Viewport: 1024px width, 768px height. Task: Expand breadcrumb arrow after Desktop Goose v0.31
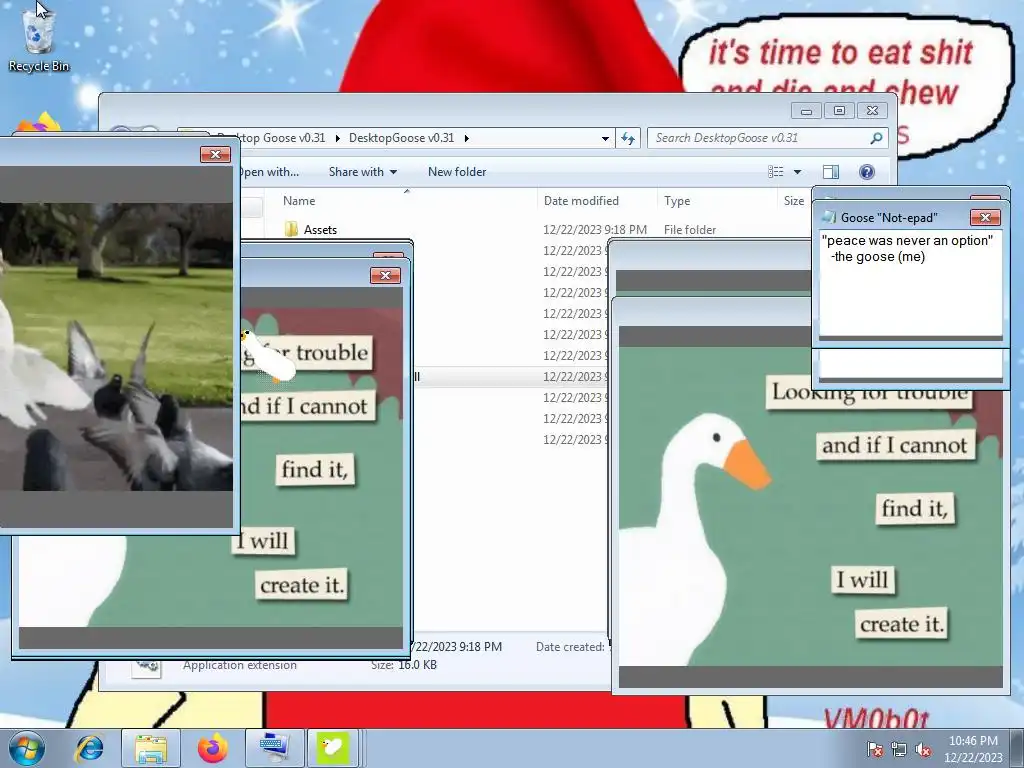coord(338,138)
